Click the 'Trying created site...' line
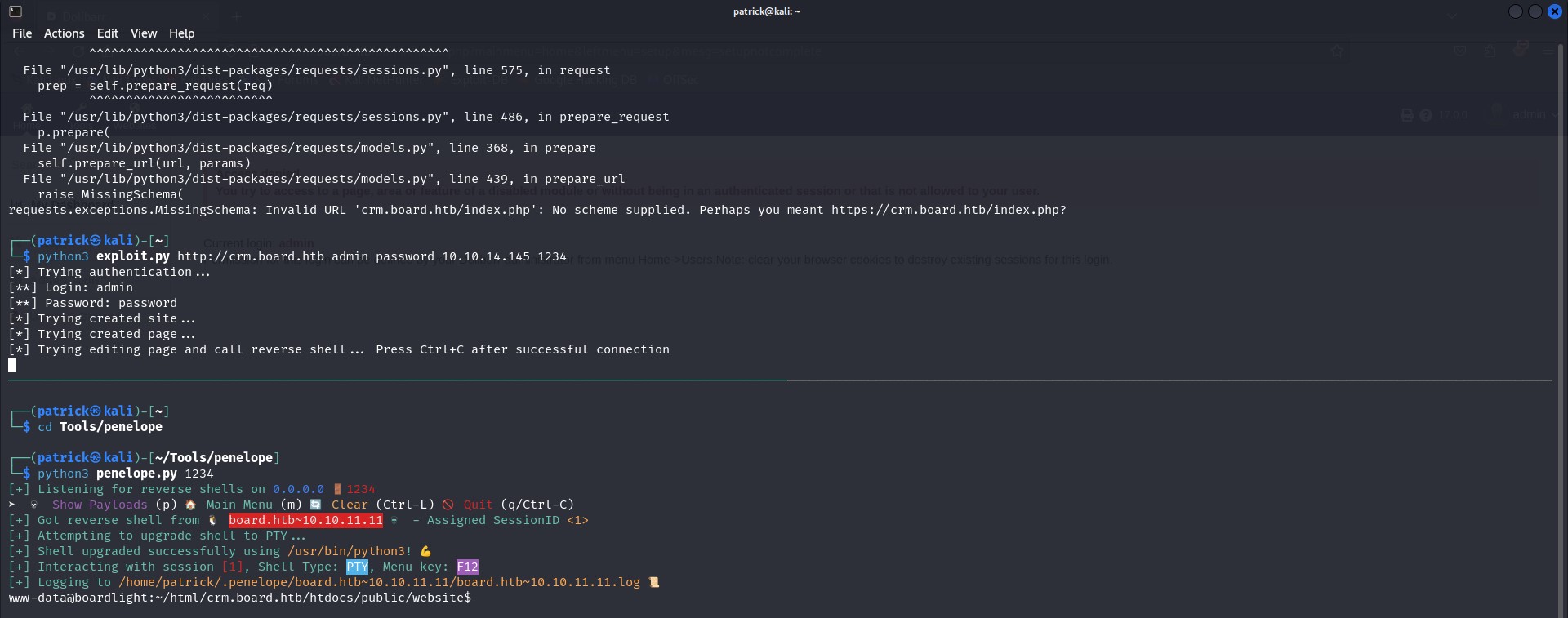 102,318
